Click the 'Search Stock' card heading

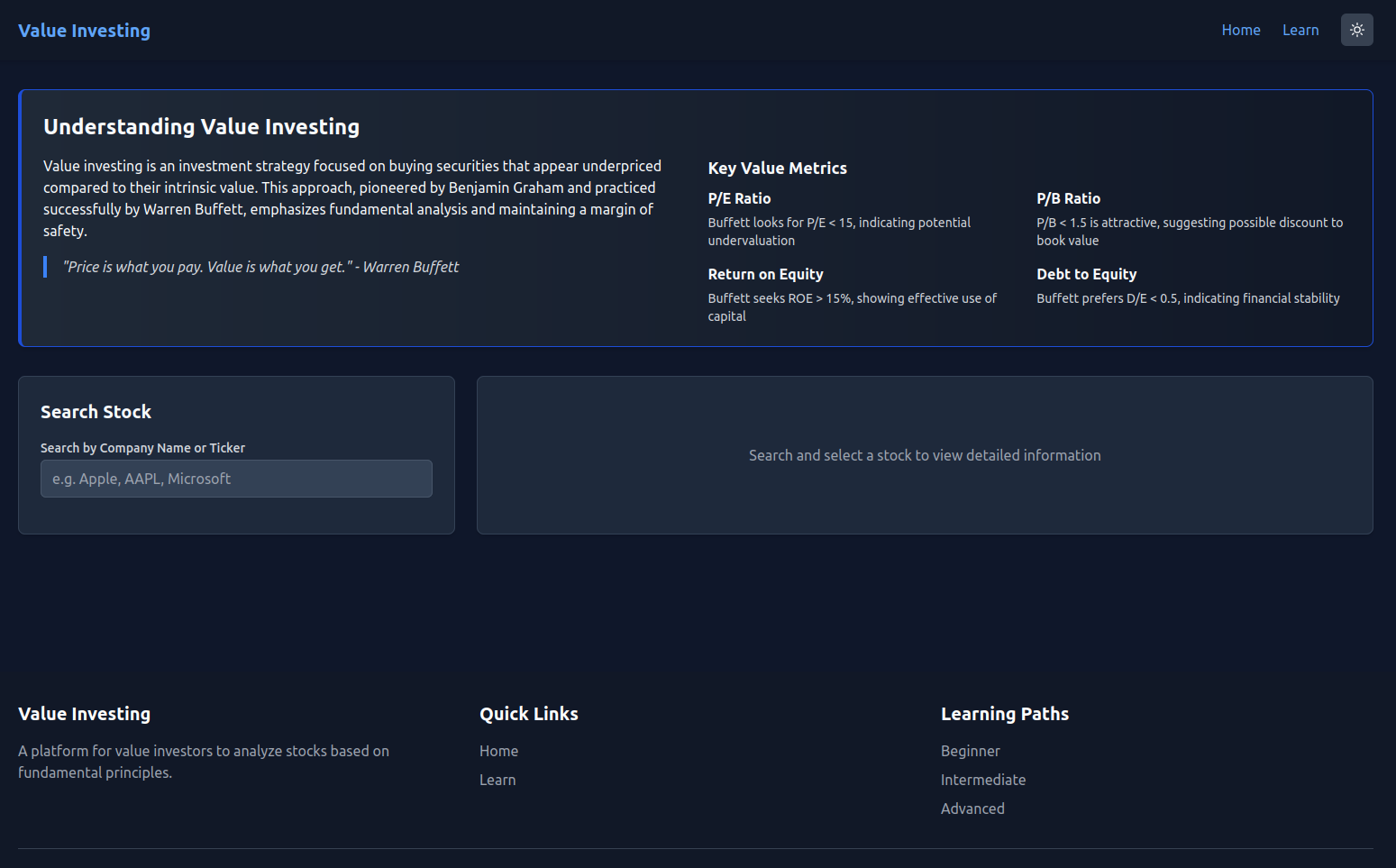point(96,412)
